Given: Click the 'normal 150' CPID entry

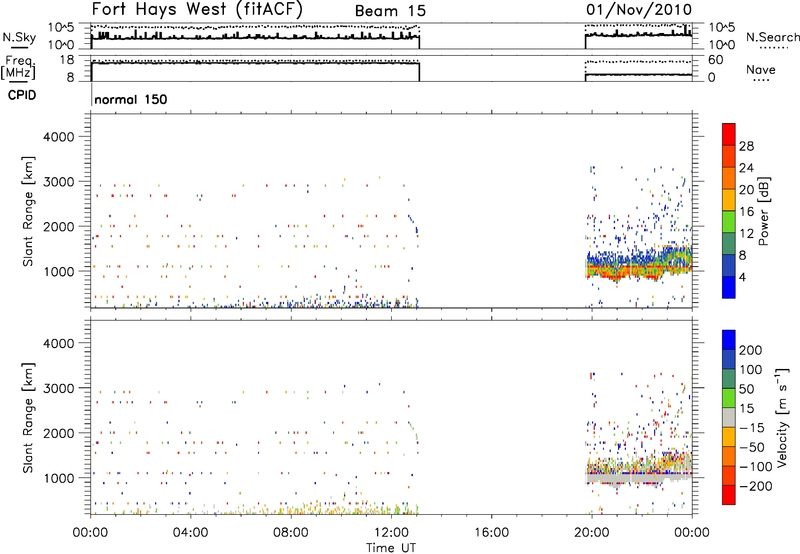Looking at the screenshot, I should tap(131, 99).
